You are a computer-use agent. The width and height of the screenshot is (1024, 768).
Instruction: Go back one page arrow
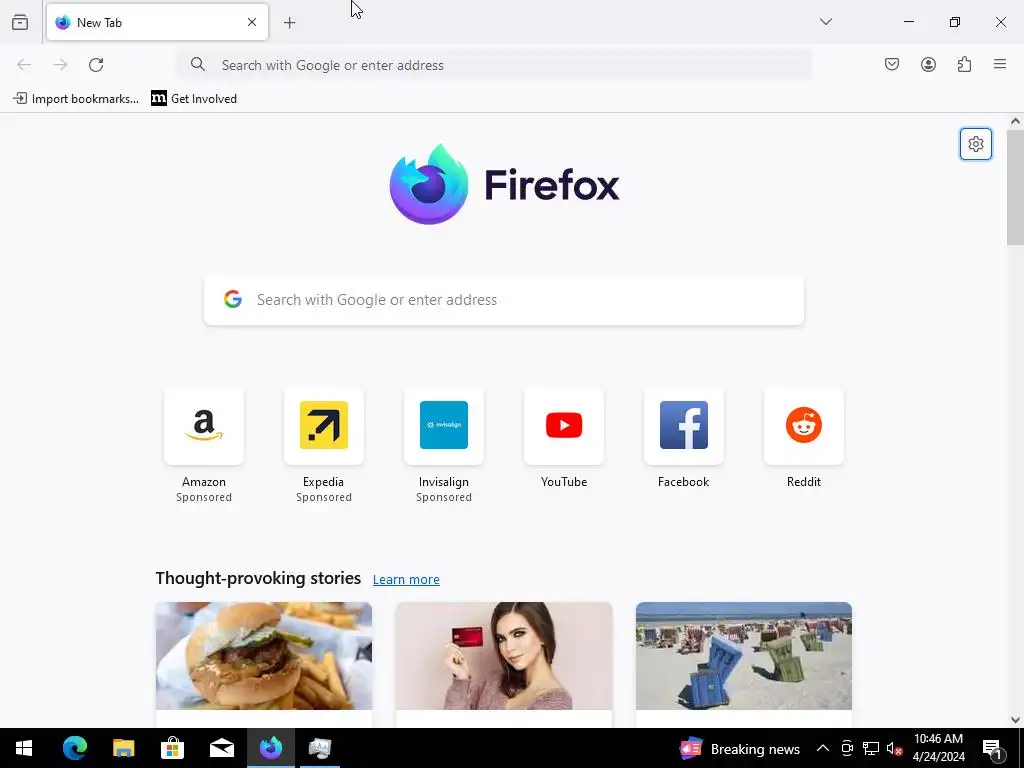point(24,64)
